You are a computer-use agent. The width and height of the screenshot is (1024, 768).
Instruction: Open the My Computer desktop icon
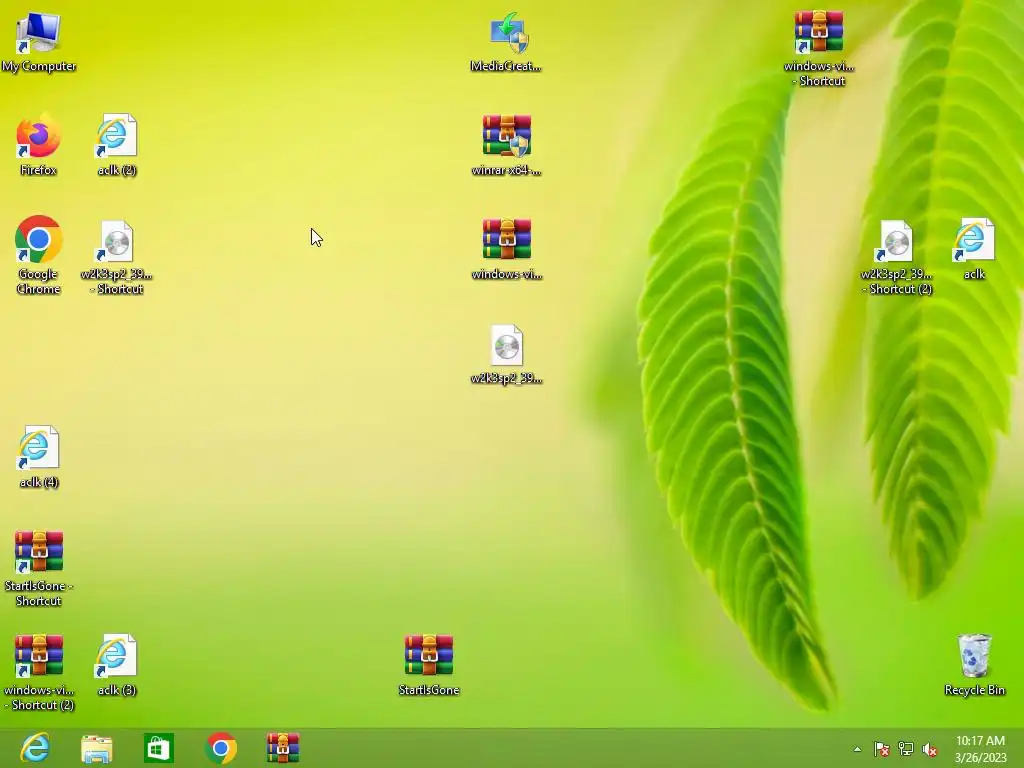tap(39, 42)
